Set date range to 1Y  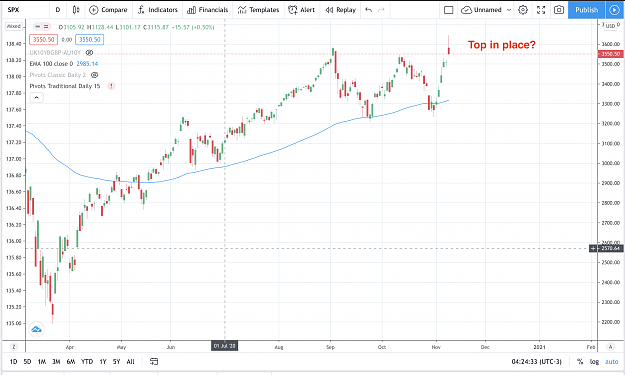click(103, 362)
